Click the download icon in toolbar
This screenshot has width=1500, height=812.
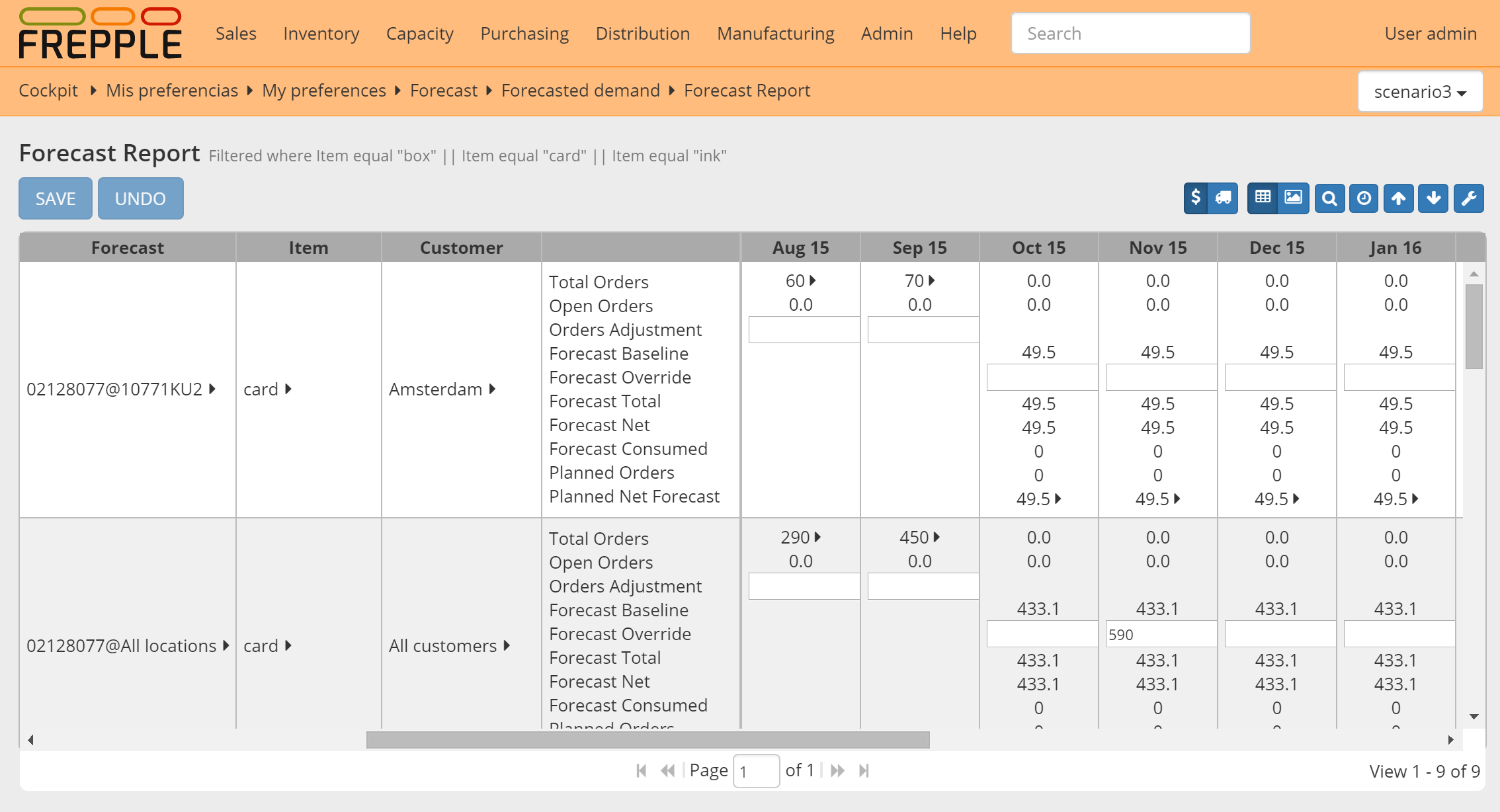1432,197
